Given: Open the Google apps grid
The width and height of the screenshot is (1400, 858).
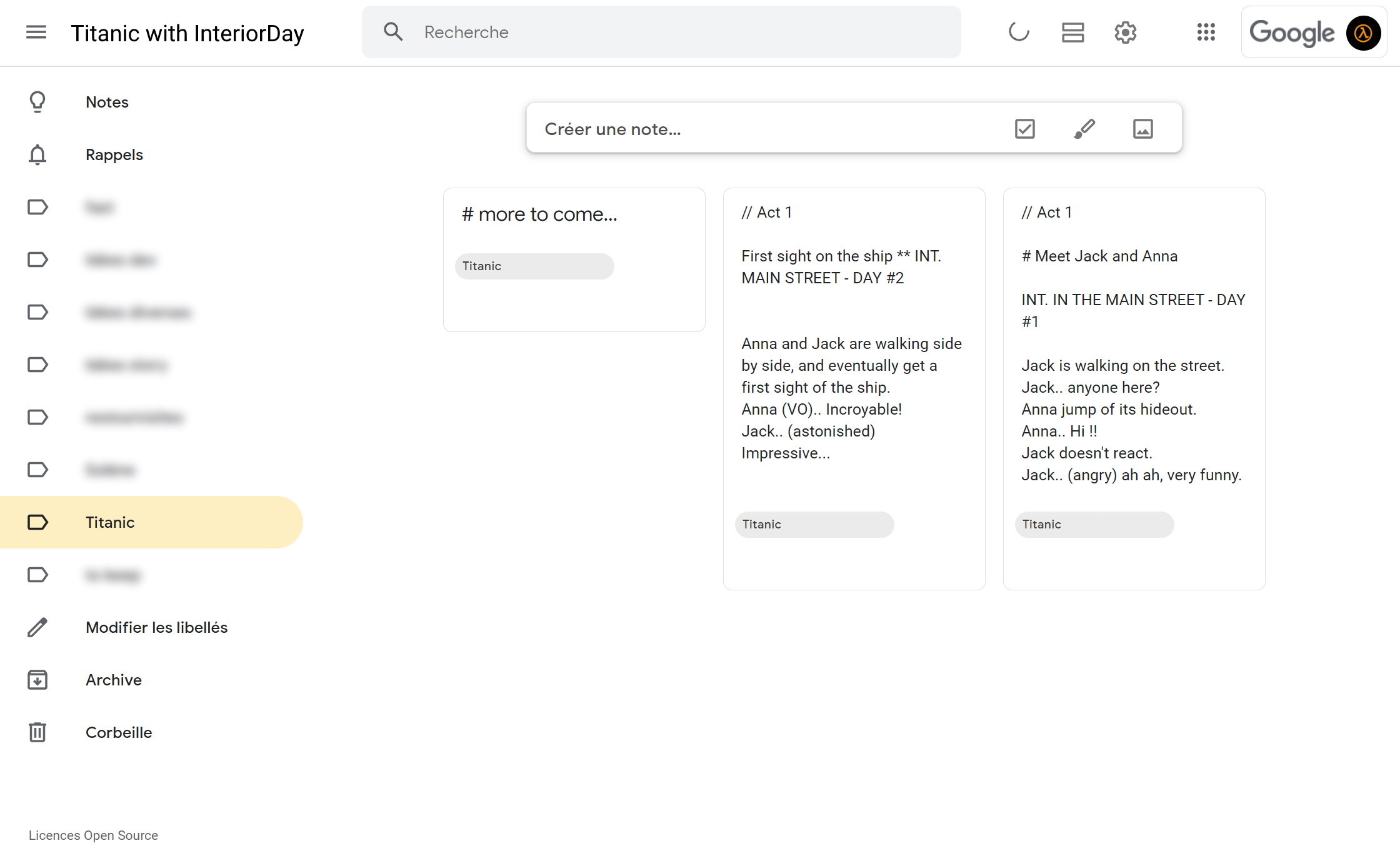Looking at the screenshot, I should [x=1206, y=33].
